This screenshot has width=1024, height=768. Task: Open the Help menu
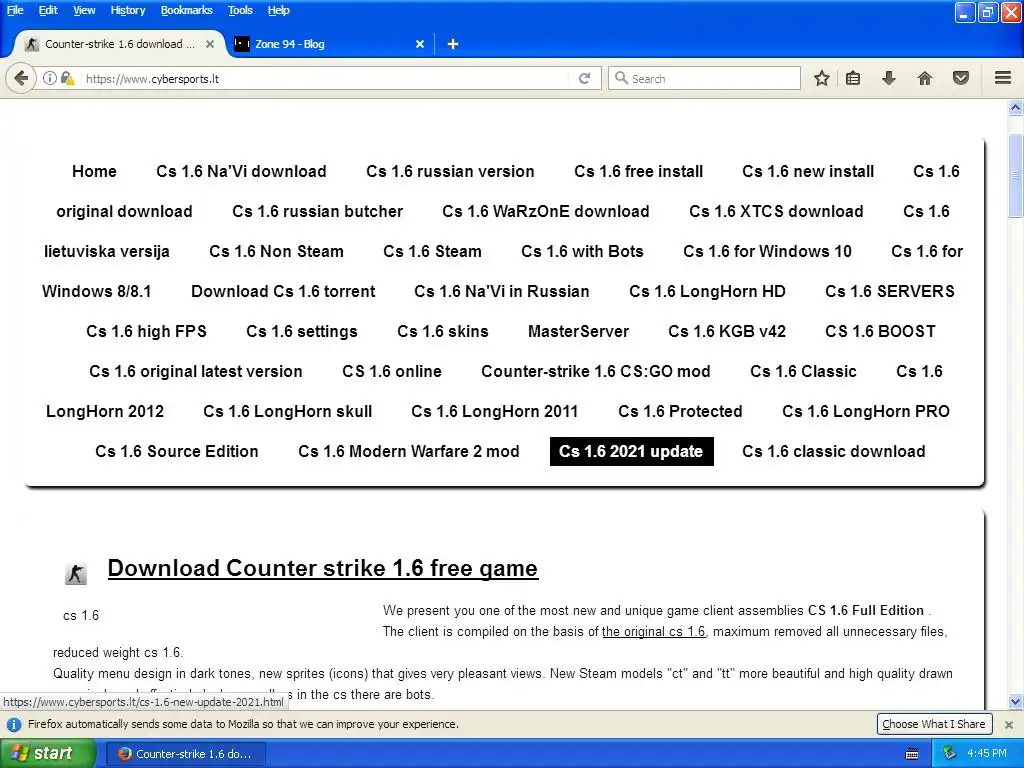278,10
